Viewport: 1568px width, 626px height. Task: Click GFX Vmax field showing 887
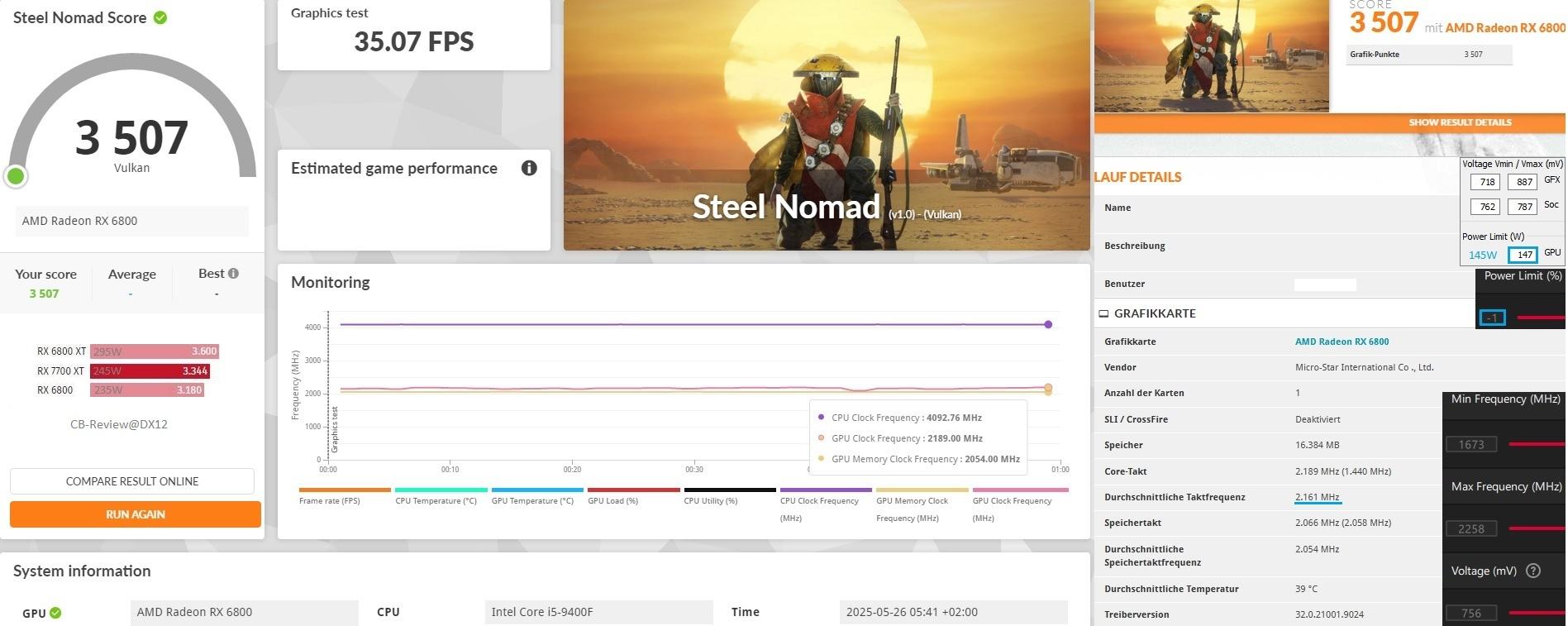point(1524,182)
